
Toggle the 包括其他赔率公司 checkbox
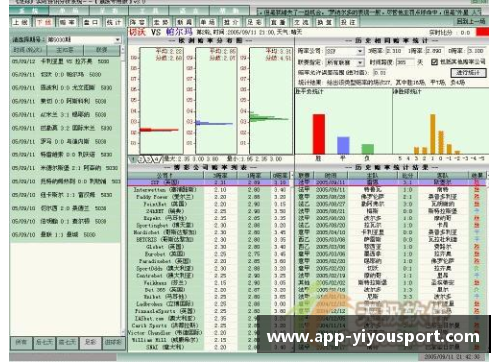(x=434, y=62)
